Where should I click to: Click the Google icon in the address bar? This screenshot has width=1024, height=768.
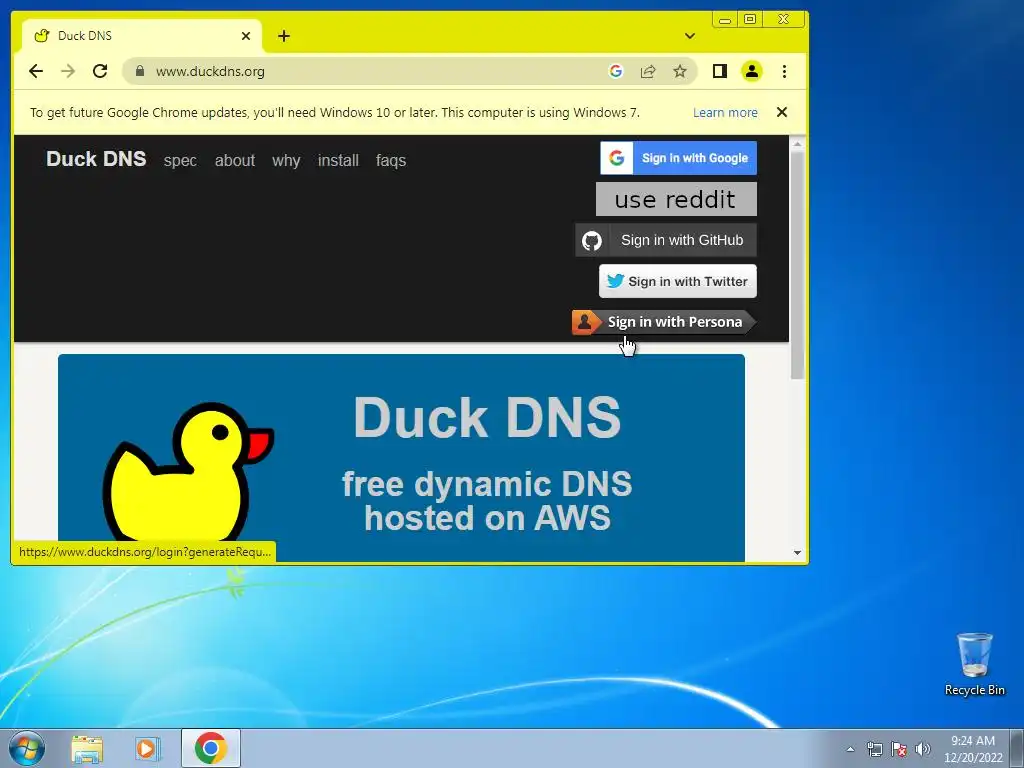click(616, 71)
